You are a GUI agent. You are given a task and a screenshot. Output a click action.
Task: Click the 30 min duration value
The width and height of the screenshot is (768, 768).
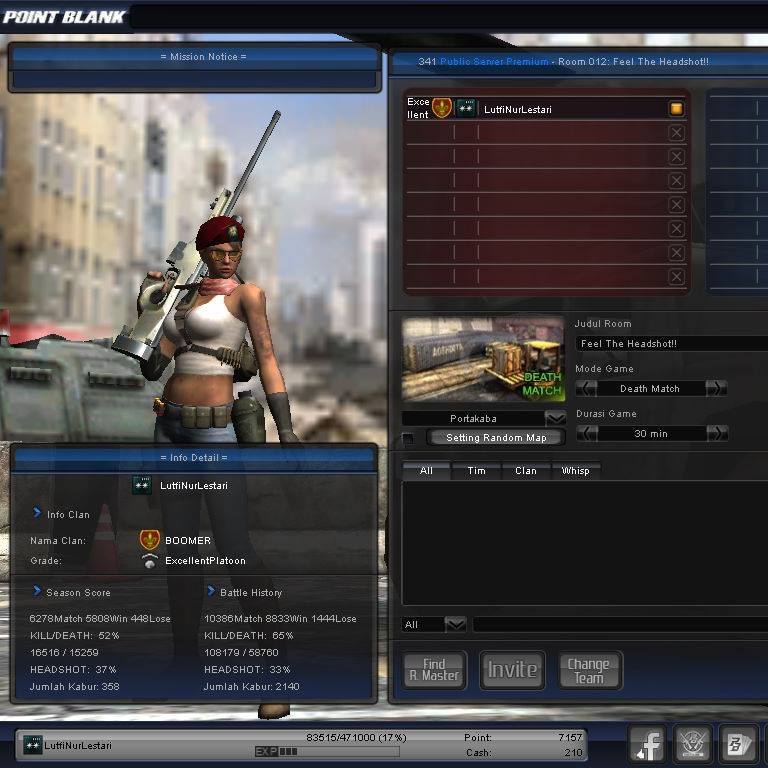(x=651, y=433)
